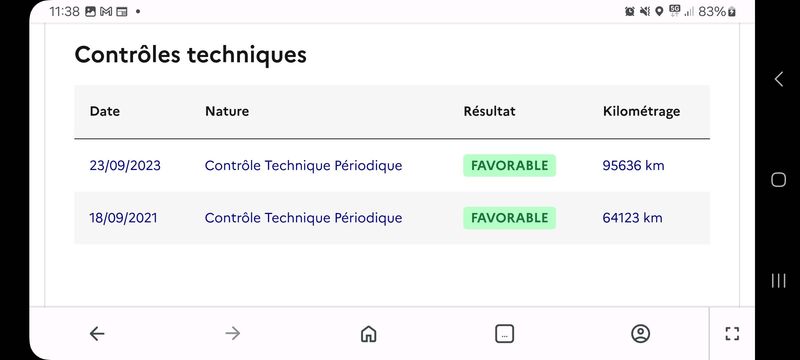800x360 pixels.
Task: Click FAVORABLE badge for 2021 inspection
Action: (x=509, y=218)
